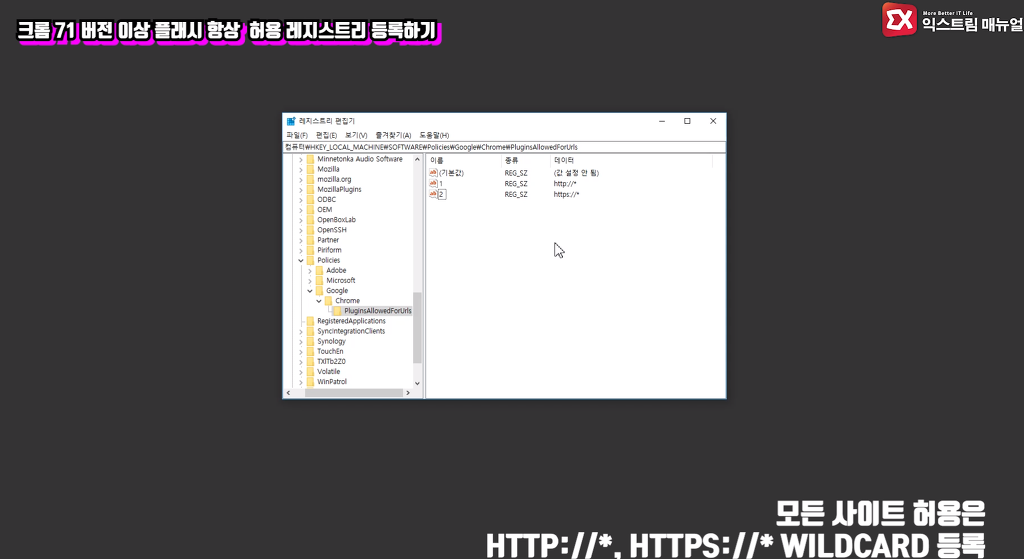
Task: Select the value name 2
Action: click(x=442, y=194)
